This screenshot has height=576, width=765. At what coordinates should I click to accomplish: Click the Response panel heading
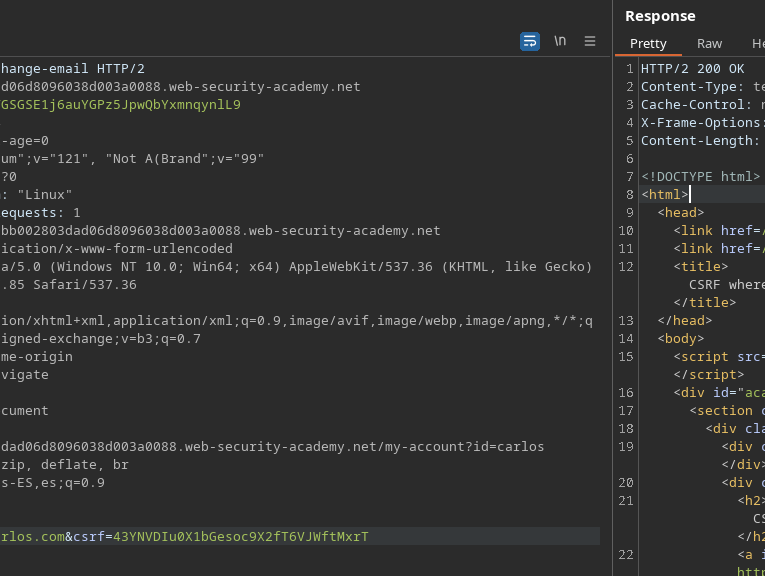(x=660, y=16)
